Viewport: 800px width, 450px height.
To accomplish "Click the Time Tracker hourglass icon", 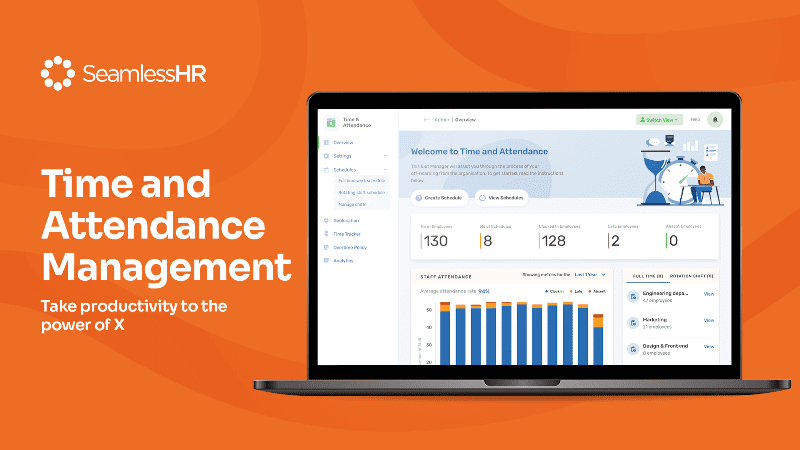I will pyautogui.click(x=327, y=233).
